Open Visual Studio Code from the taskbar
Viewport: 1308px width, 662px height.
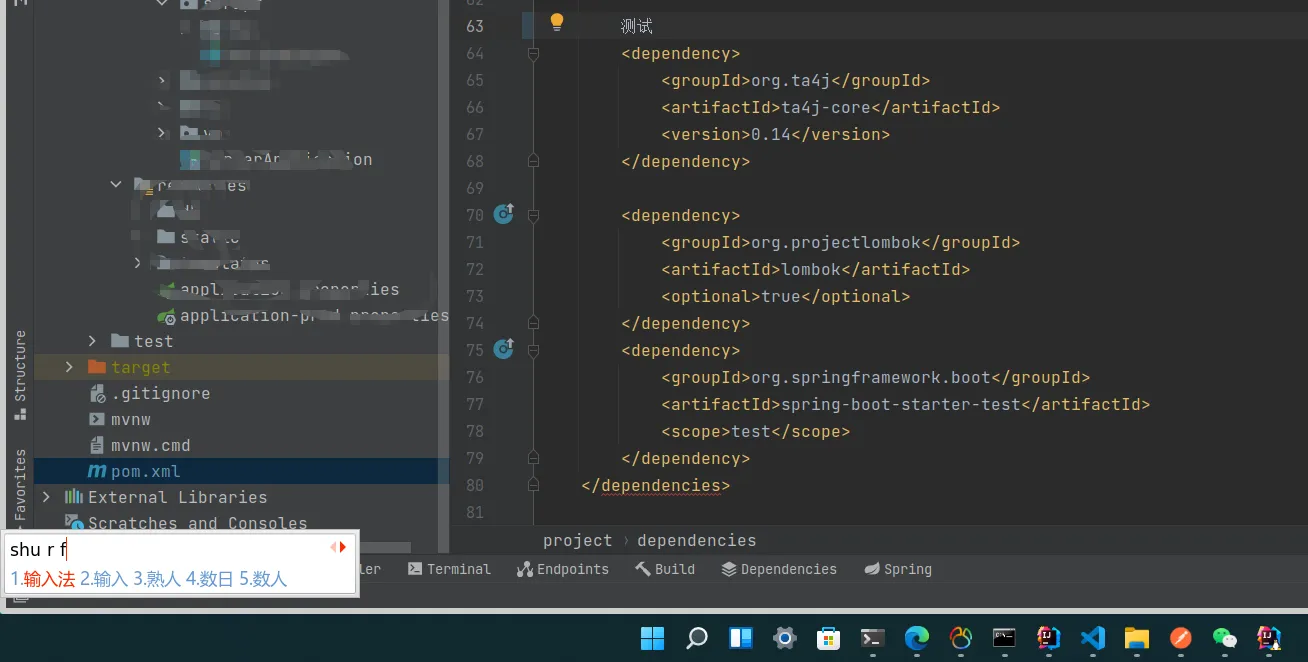tap(1092, 638)
